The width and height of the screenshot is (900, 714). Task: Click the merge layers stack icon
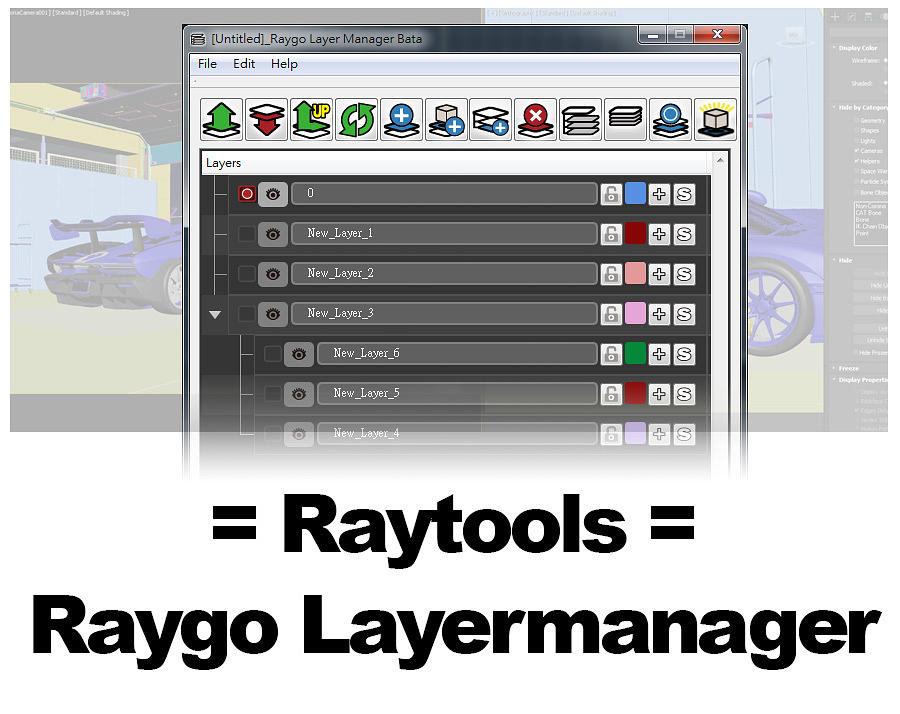tap(581, 119)
